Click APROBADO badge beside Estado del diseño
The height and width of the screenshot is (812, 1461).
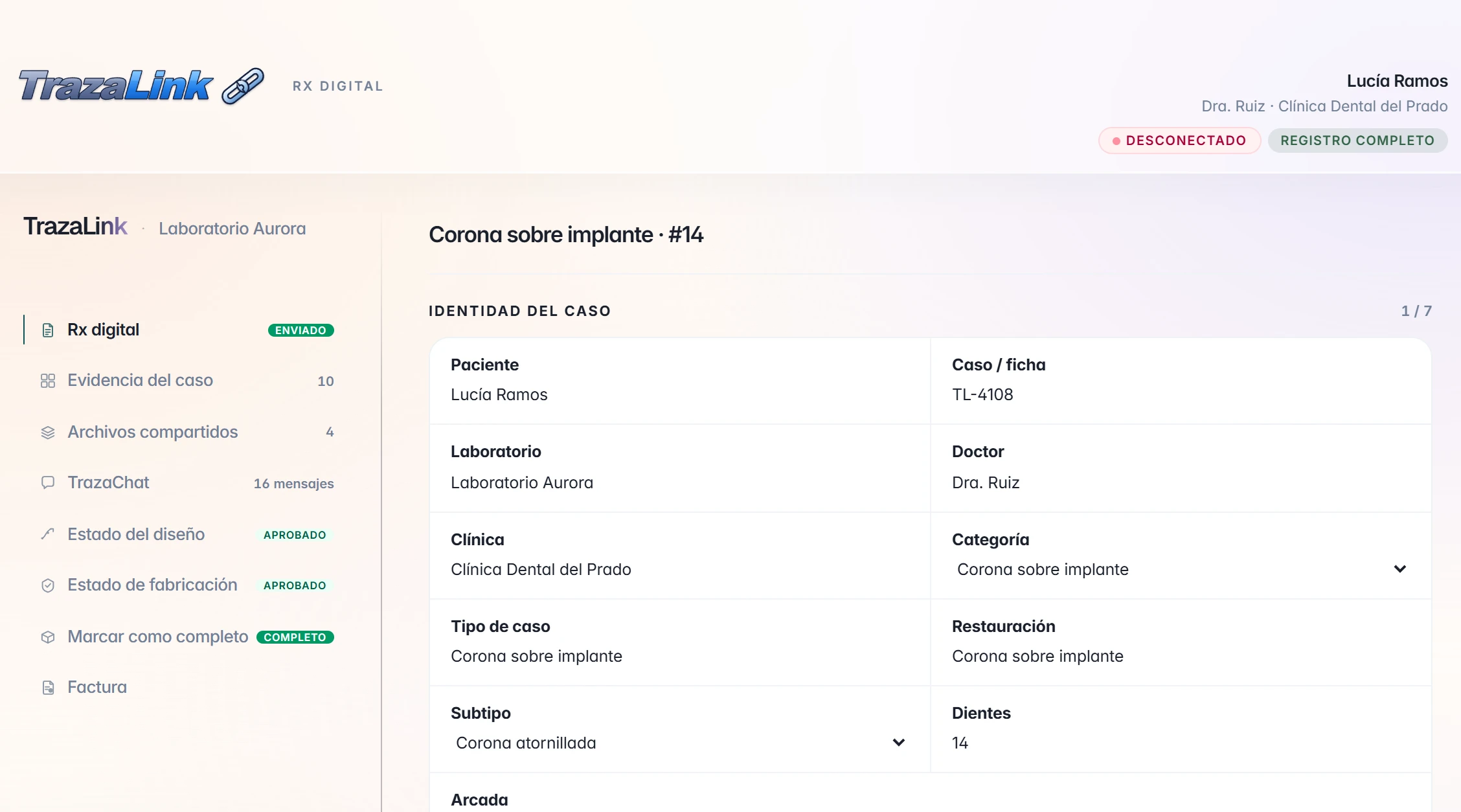tap(295, 535)
